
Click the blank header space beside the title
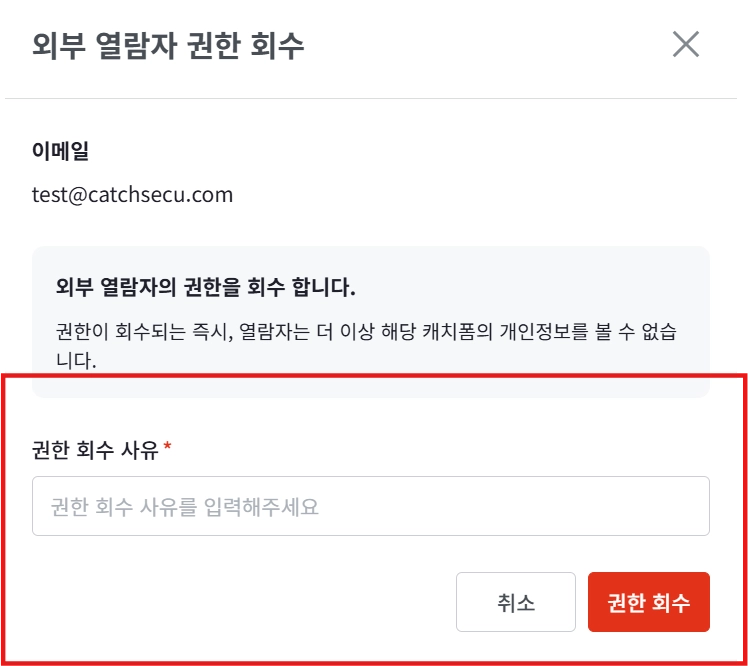pyautogui.click(x=480, y=46)
